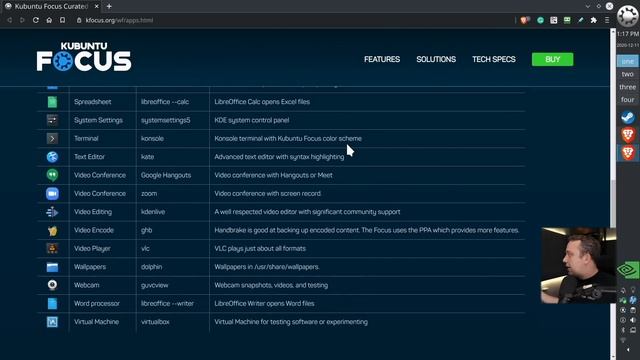Click the 'ghb' command cell

point(147,230)
